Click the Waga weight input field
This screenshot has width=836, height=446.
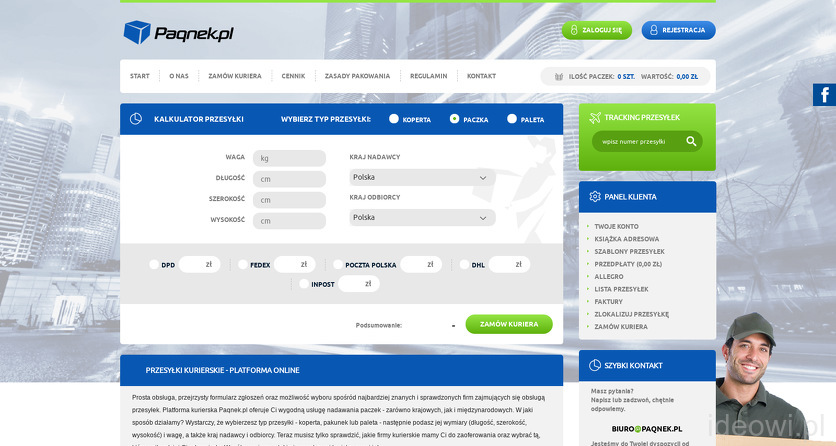(289, 158)
